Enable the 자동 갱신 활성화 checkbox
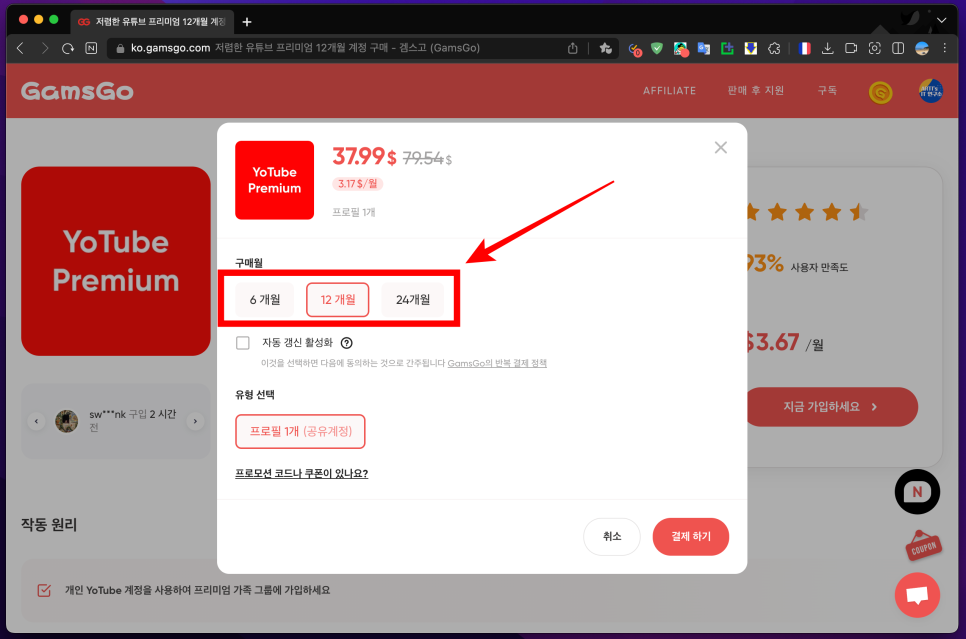Viewport: 966px width, 639px height. [243, 343]
